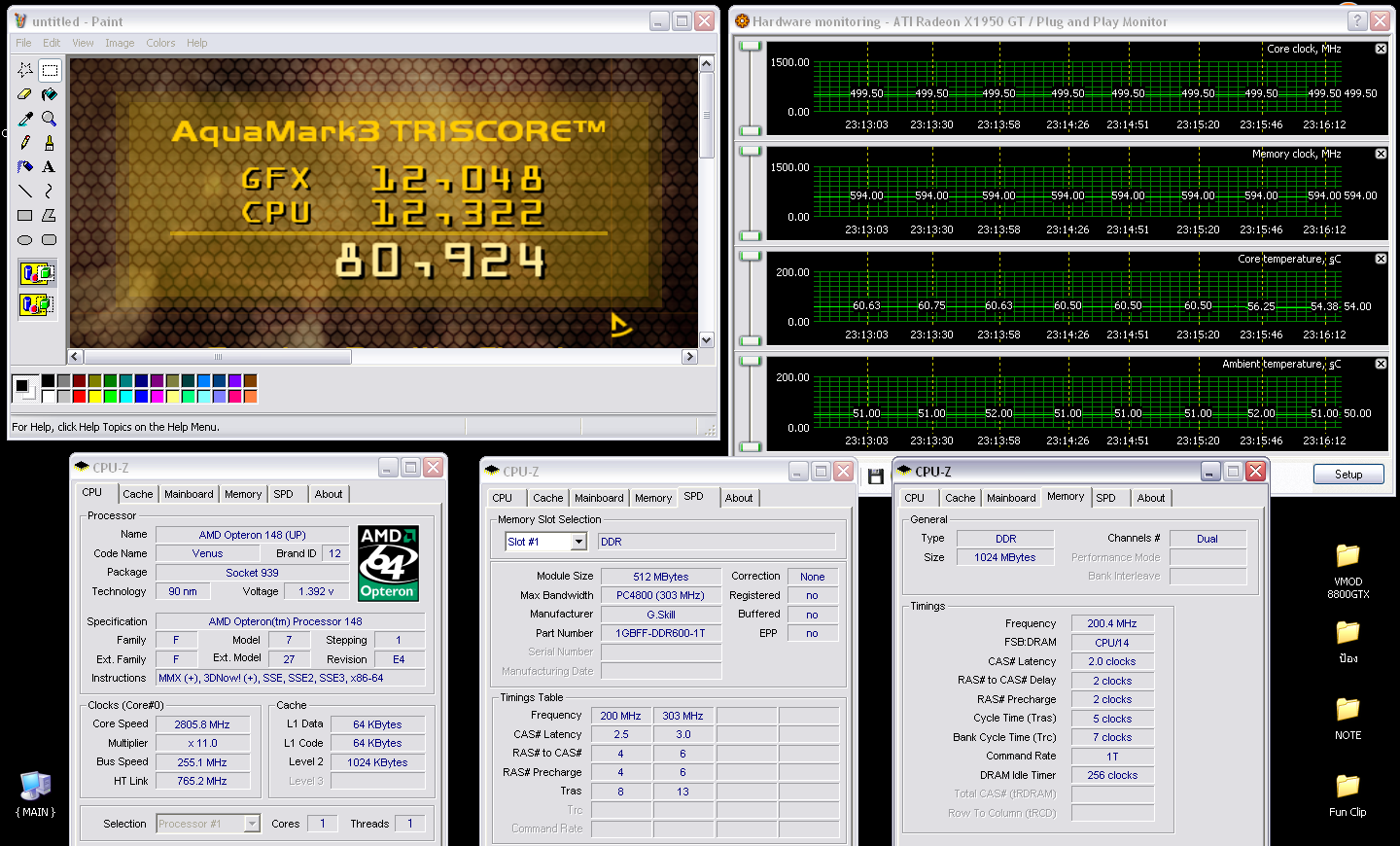Open the Image menu in Paint

click(x=120, y=43)
